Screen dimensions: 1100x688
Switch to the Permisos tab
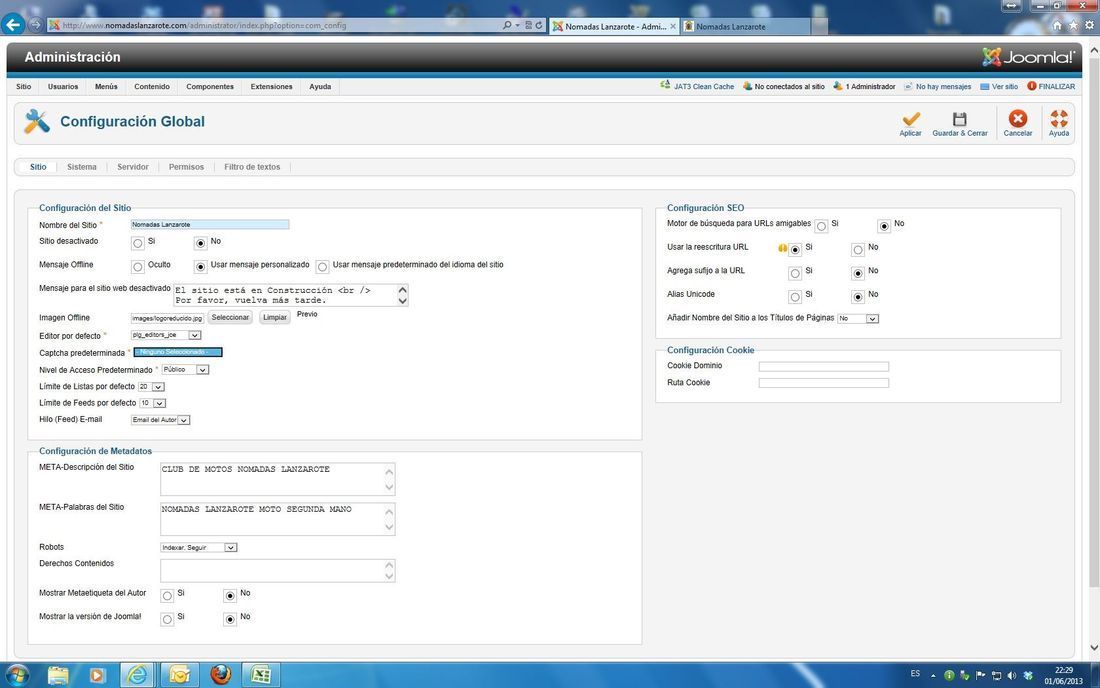point(186,167)
